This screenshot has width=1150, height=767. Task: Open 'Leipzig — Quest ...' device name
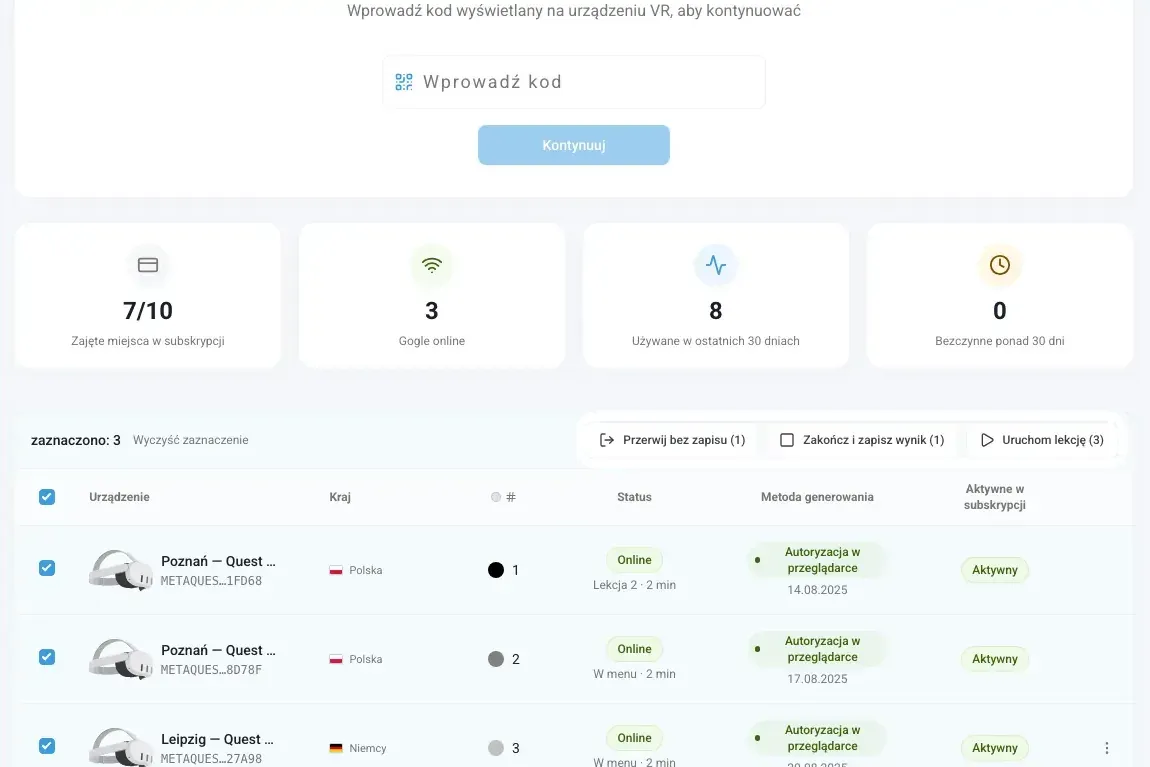(x=217, y=739)
